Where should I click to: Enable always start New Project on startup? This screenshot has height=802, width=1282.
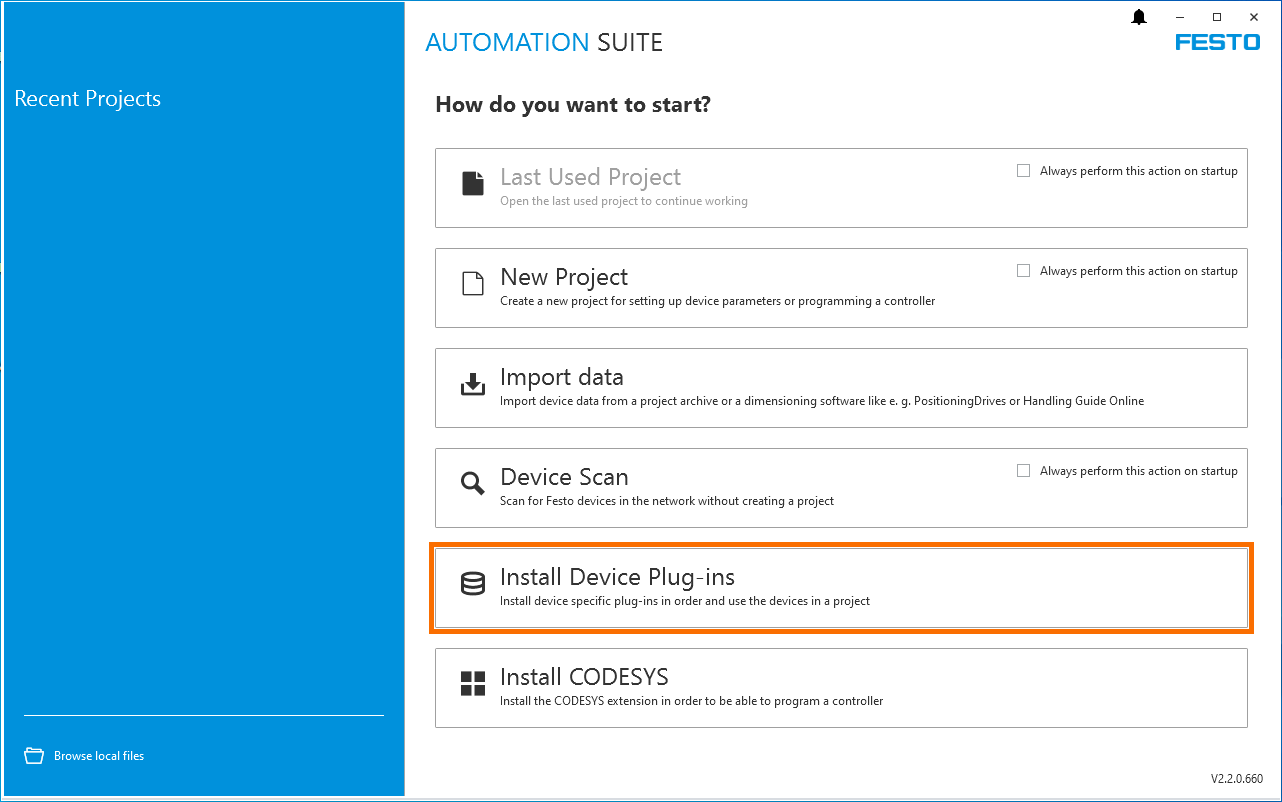(1023, 271)
